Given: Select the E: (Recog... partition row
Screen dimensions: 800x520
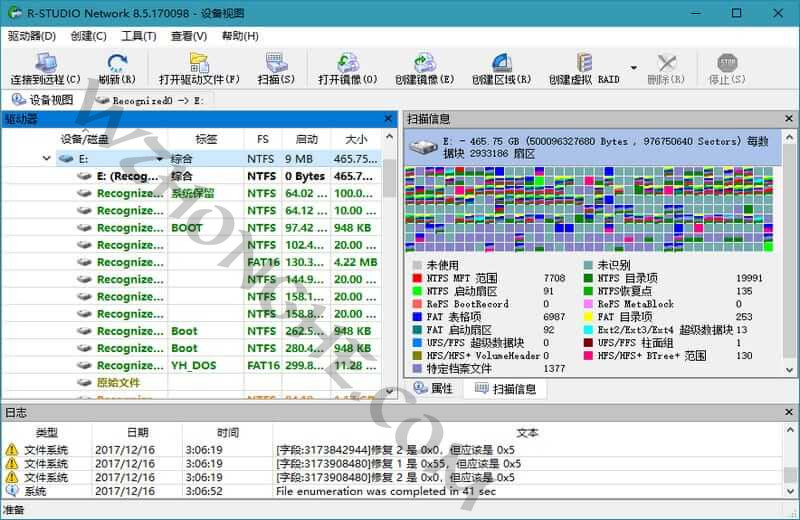Looking at the screenshot, I should (192, 176).
